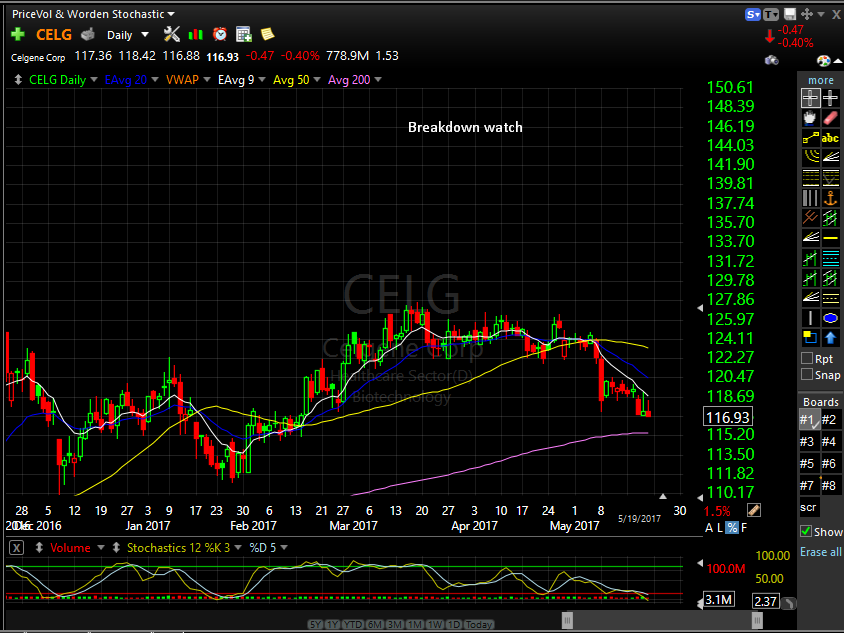844x633 pixels.
Task: Open the Avg 200 indicator dropdown
Action: pyautogui.click(x=378, y=80)
